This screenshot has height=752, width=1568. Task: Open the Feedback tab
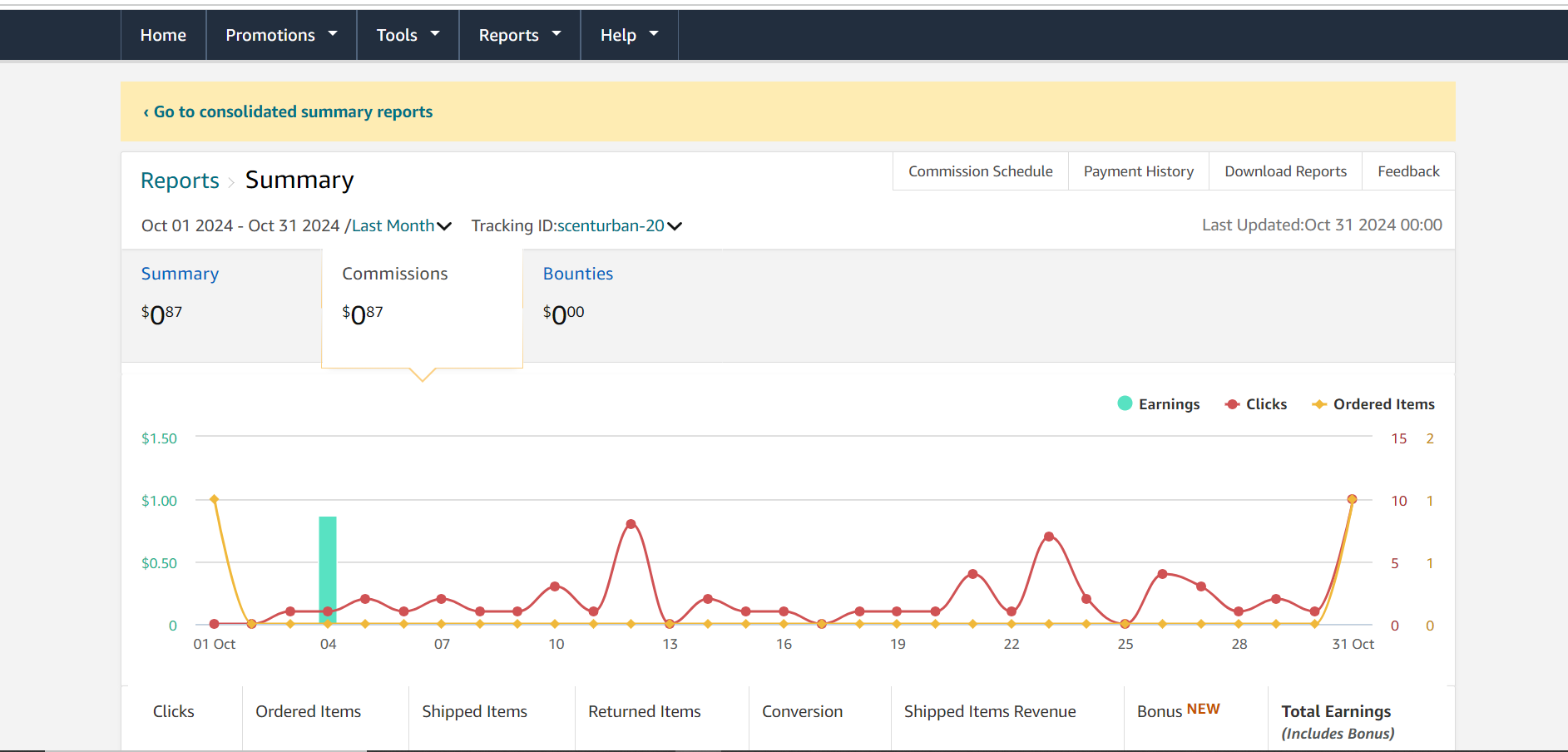point(1408,171)
